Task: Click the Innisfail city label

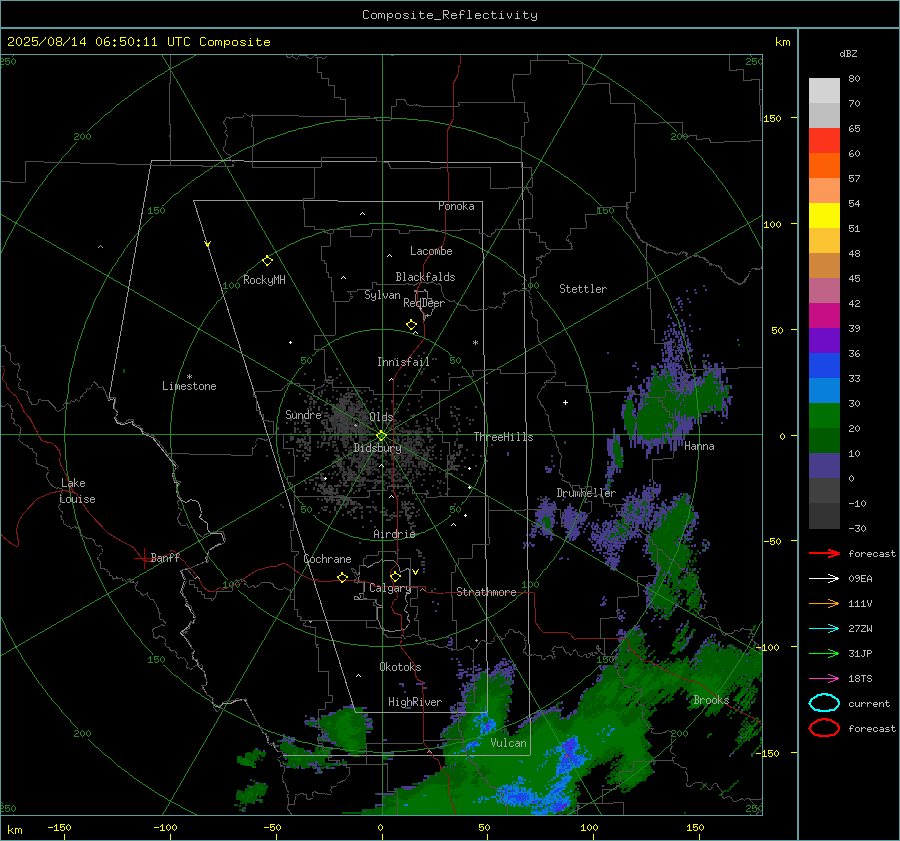Action: [x=404, y=362]
